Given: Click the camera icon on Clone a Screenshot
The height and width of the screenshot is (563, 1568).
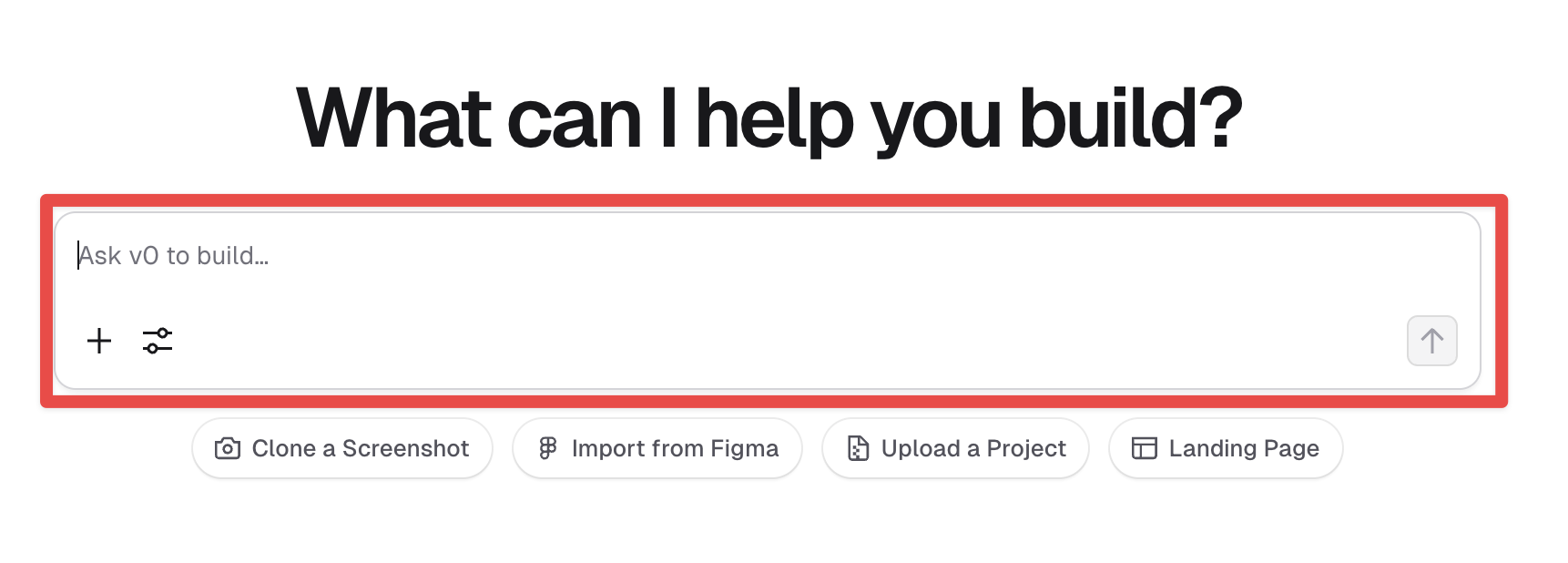Looking at the screenshot, I should point(228,448).
